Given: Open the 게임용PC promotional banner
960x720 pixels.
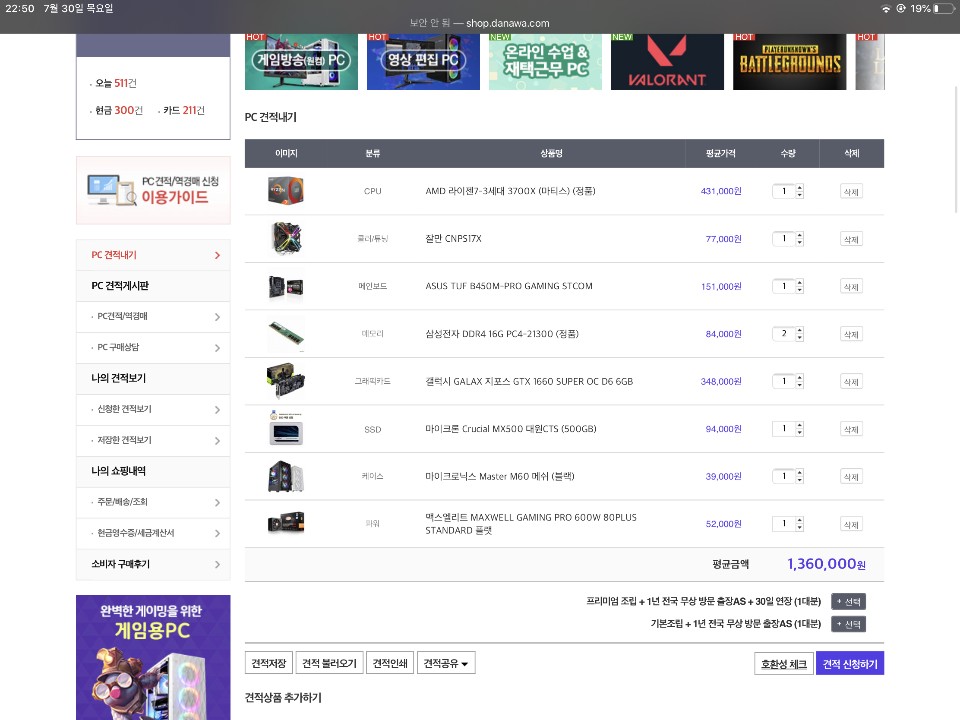Looking at the screenshot, I should [153, 658].
